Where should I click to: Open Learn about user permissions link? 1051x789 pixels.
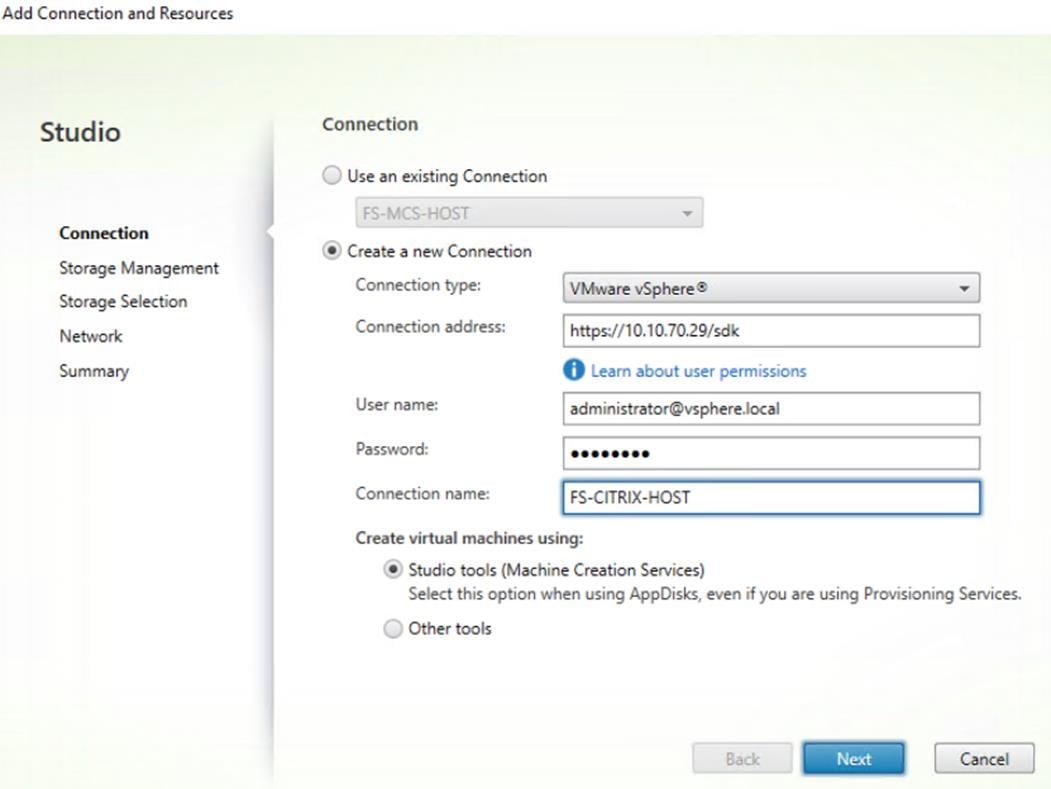[x=698, y=371]
